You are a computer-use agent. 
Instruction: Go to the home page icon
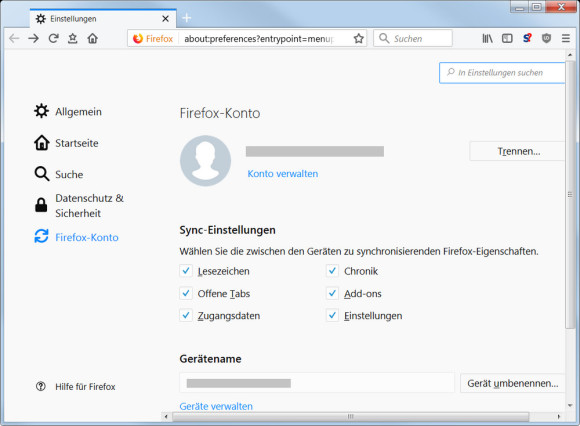[x=92, y=38]
